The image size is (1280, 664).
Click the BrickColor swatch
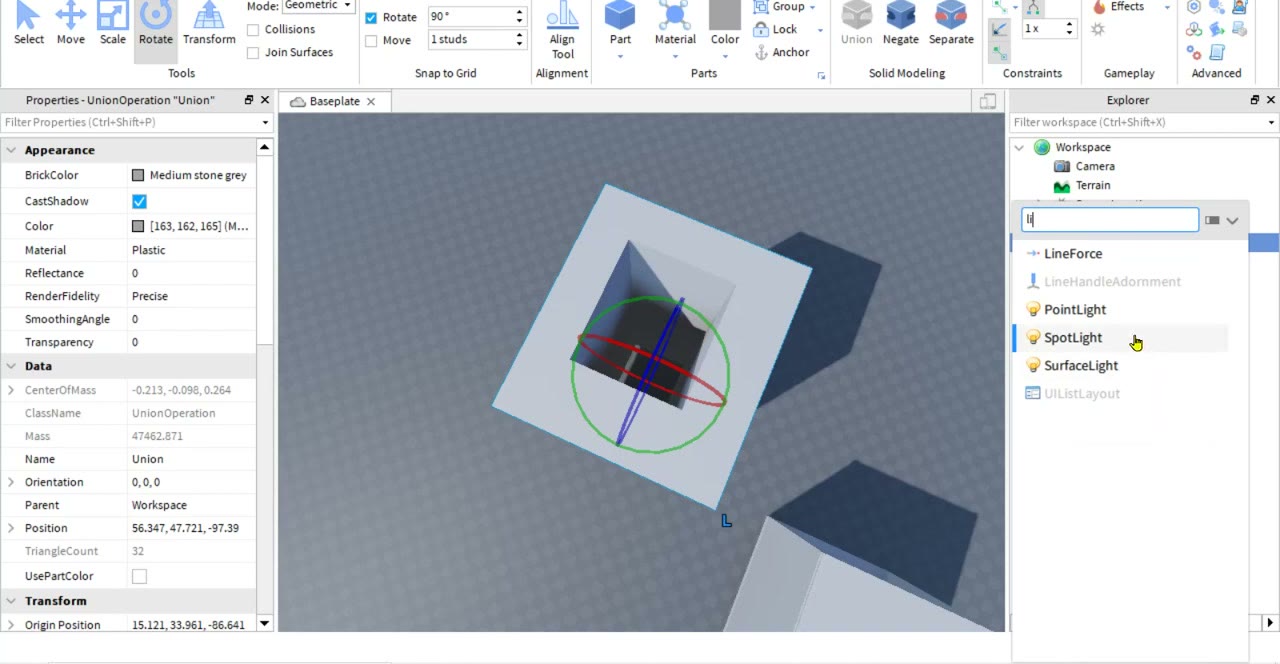tap(138, 175)
